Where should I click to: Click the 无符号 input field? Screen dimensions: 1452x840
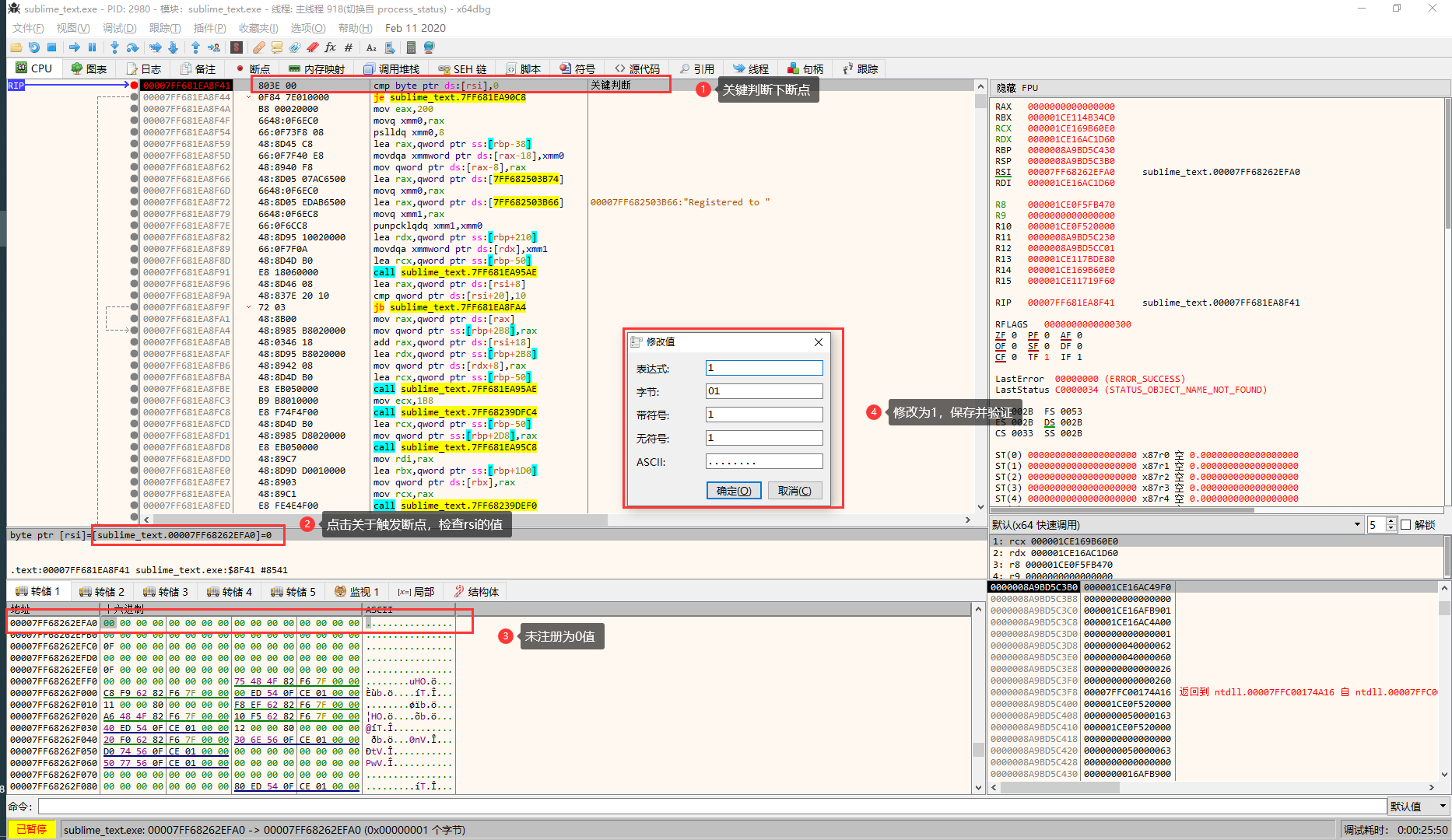click(x=764, y=438)
